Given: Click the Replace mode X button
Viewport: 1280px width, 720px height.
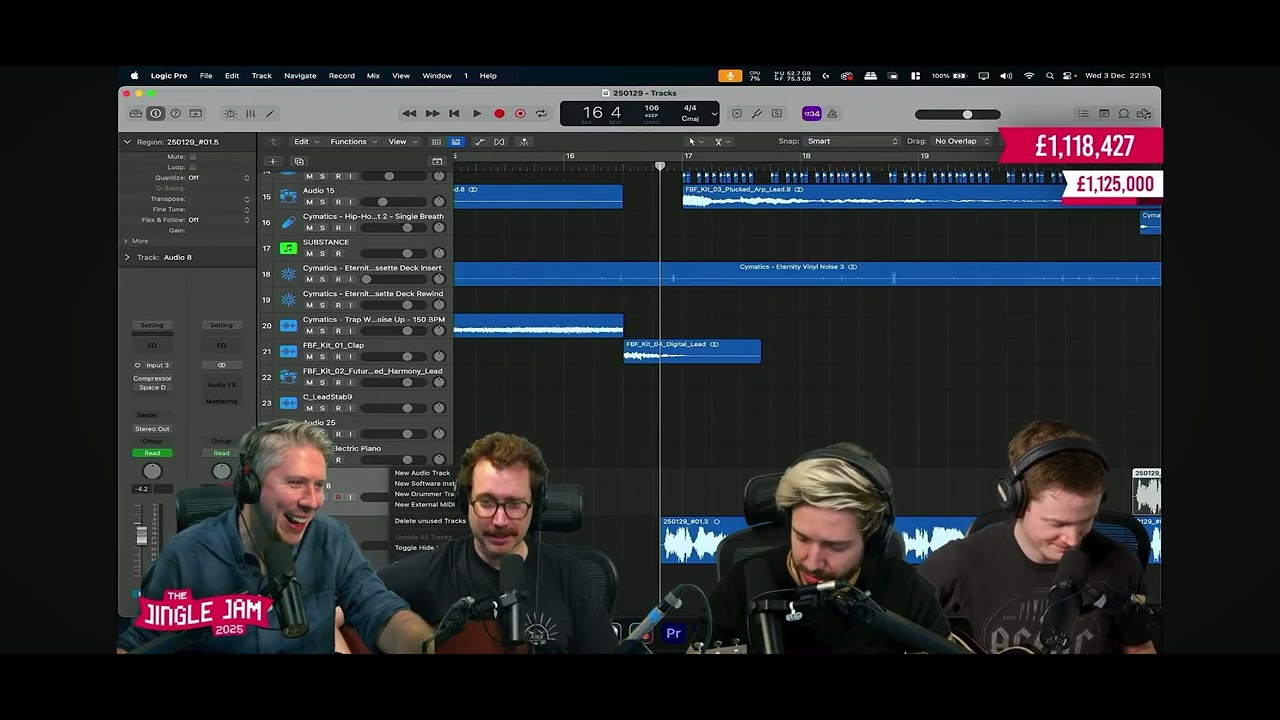Looking at the screenshot, I should pos(737,114).
